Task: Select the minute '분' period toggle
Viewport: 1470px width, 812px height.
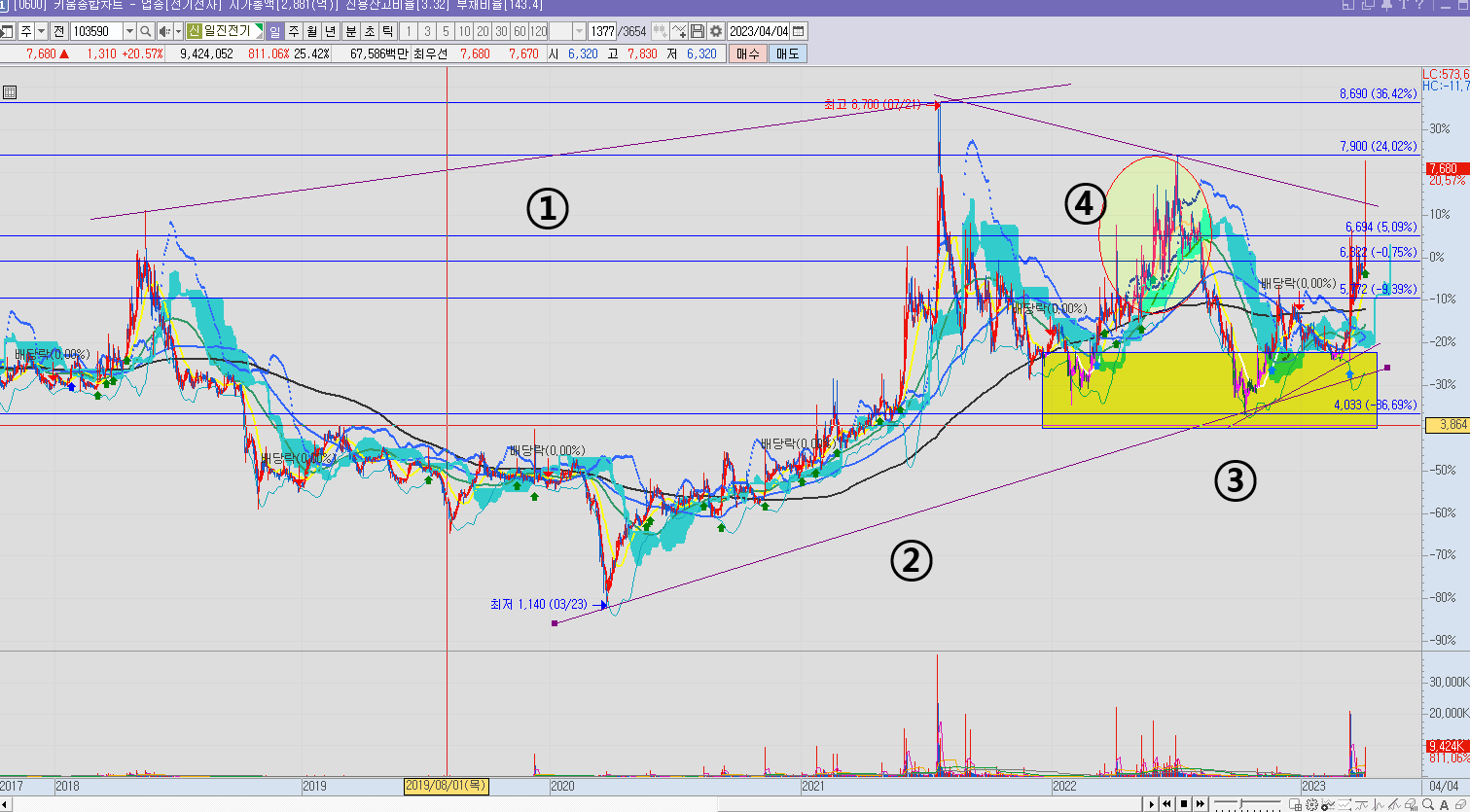Action: click(351, 31)
